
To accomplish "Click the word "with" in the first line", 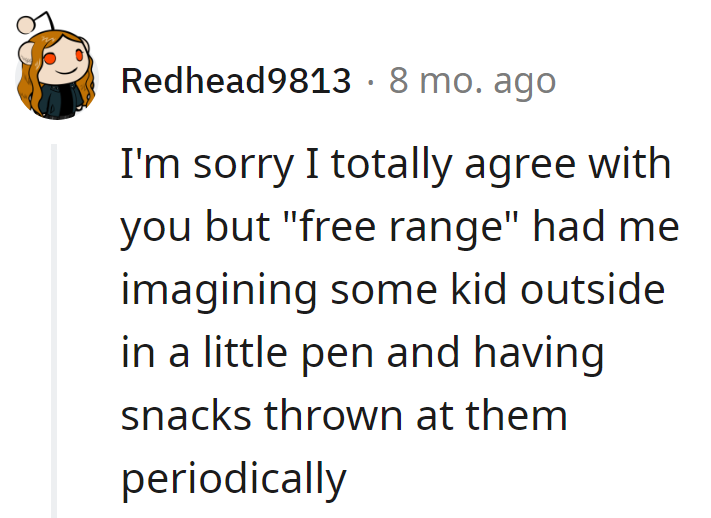I will 627,164.
